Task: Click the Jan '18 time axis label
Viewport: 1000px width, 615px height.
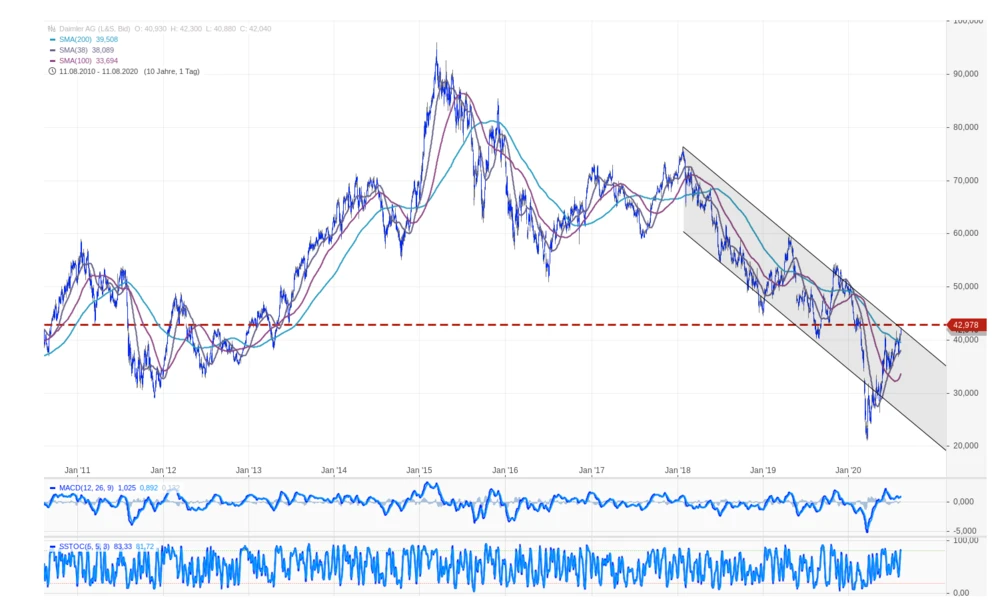Action: 677,469
